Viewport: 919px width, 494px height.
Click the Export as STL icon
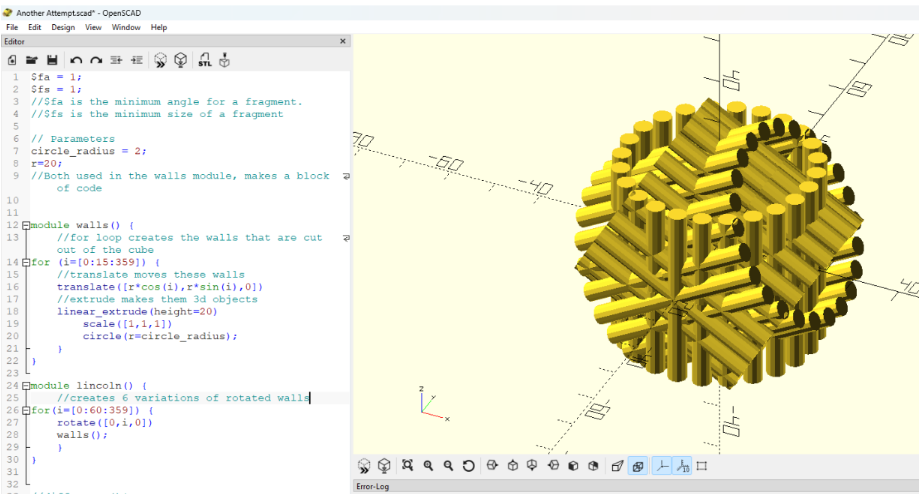tap(204, 60)
